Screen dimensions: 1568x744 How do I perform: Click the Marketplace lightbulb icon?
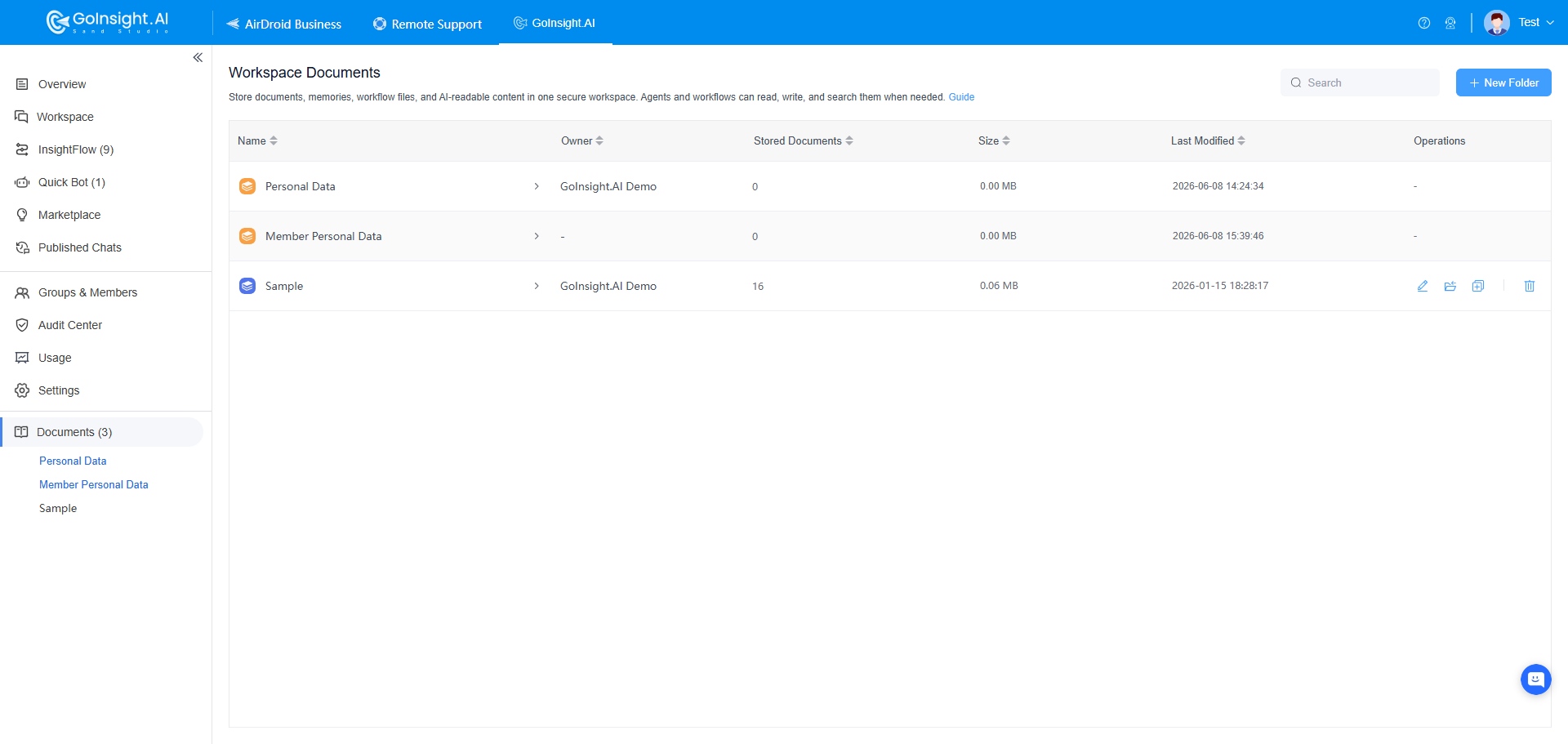[22, 215]
